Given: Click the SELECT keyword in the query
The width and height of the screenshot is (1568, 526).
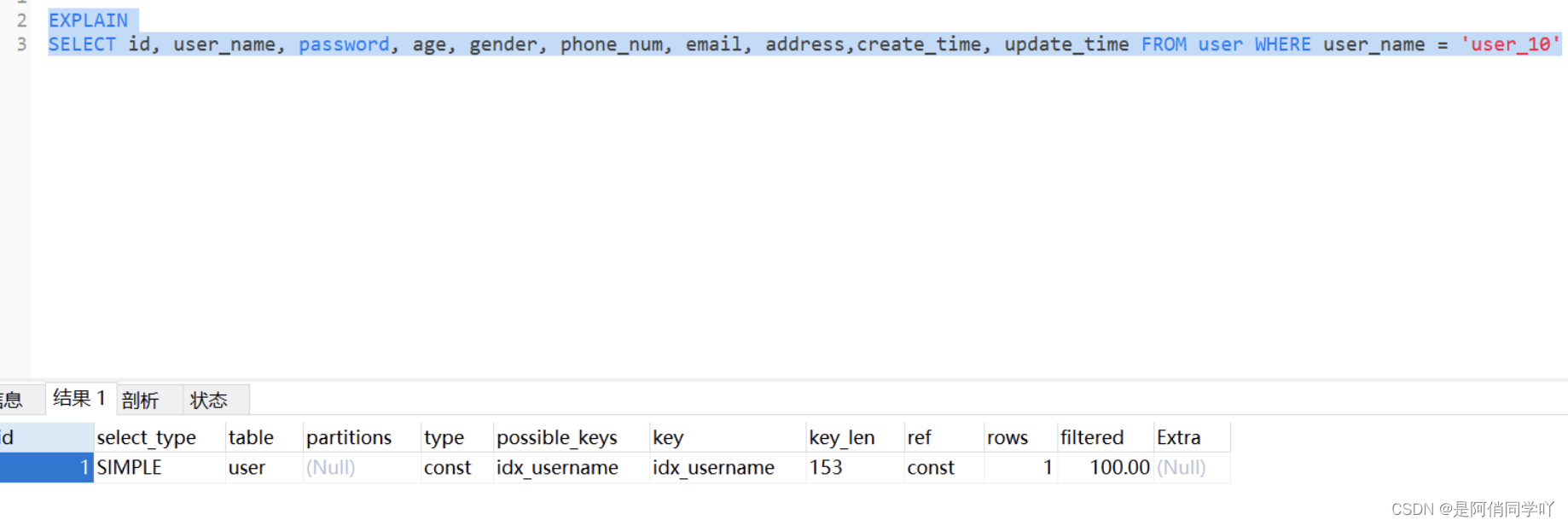Looking at the screenshot, I should coord(82,44).
